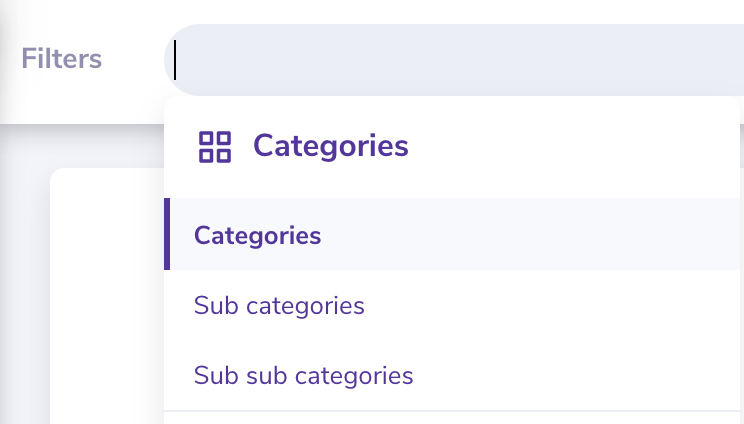Select the second filter option Sub categories
Viewport: 744px width, 424px height.
pyautogui.click(x=279, y=305)
